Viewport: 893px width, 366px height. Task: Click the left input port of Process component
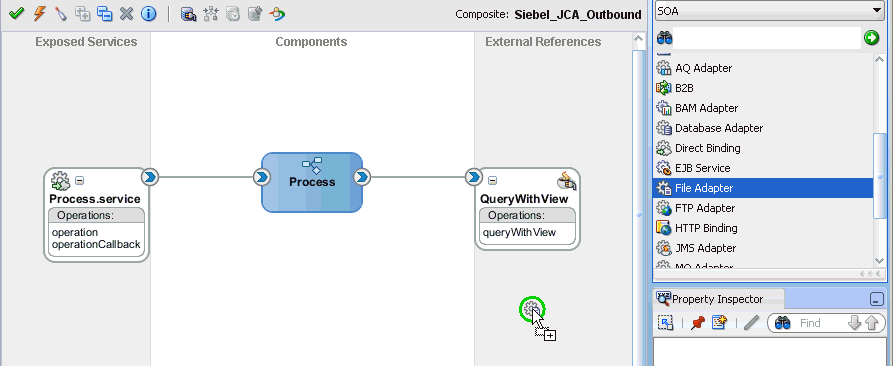pos(261,177)
